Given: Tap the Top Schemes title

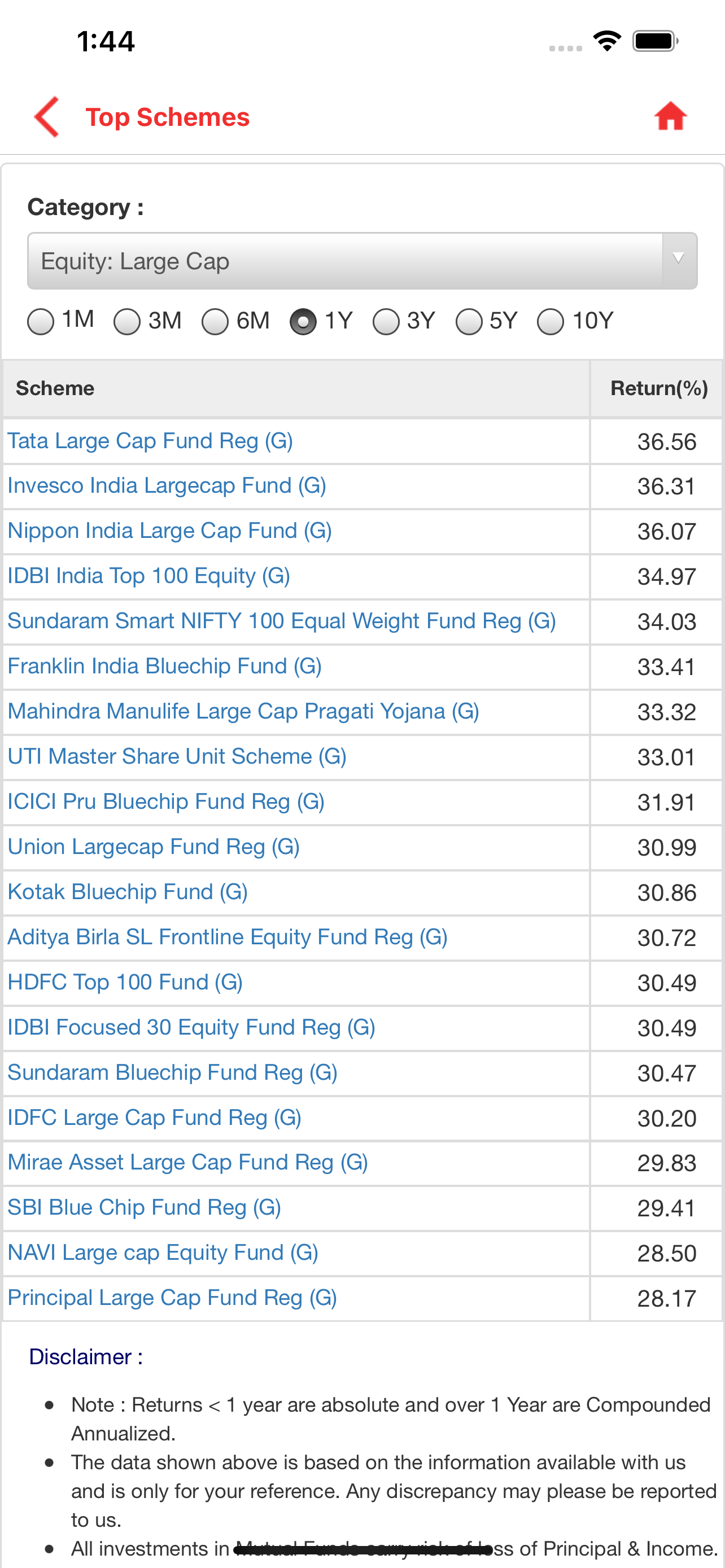Looking at the screenshot, I should pyautogui.click(x=167, y=117).
